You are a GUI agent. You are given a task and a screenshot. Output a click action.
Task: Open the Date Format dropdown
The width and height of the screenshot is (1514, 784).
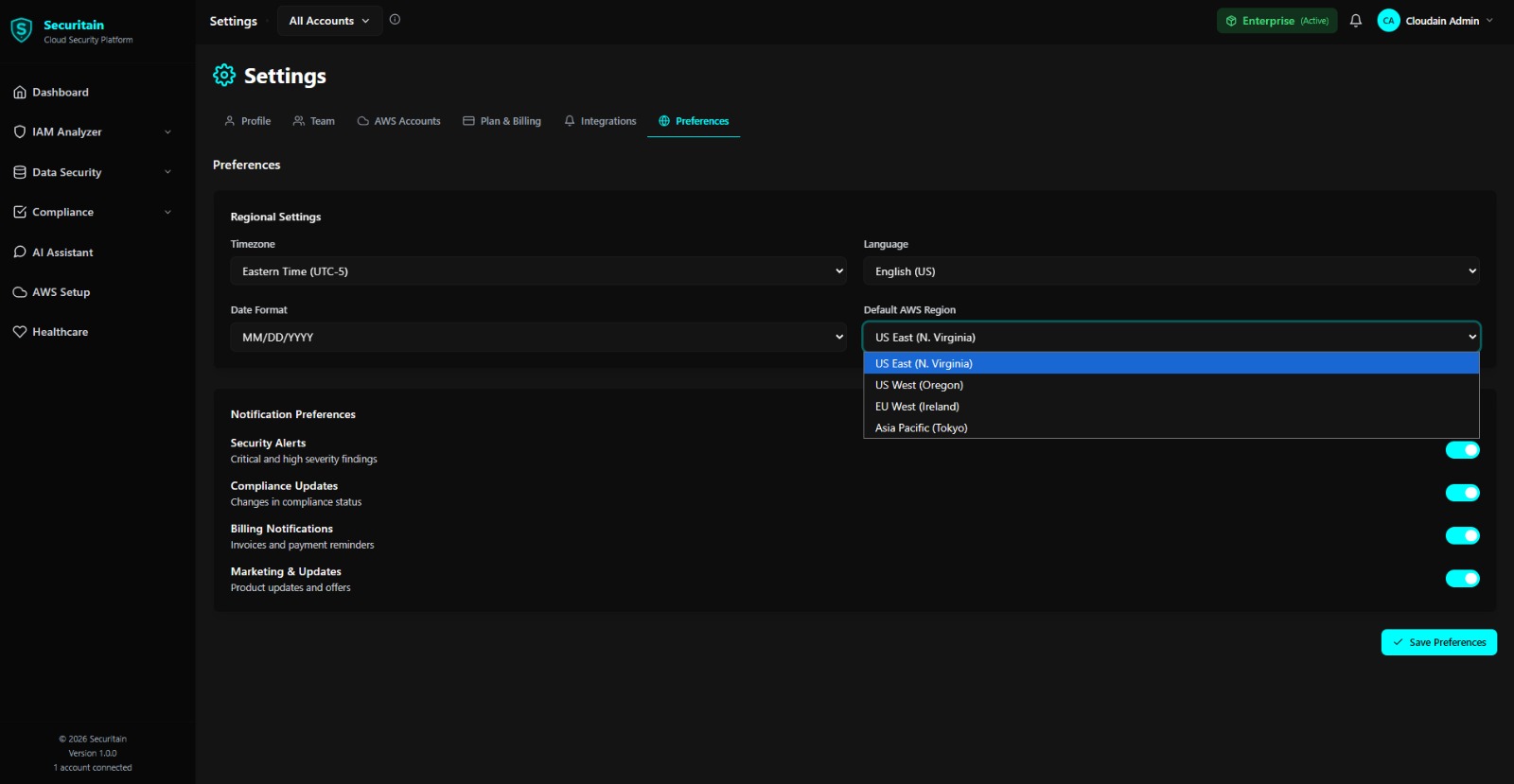click(x=538, y=338)
